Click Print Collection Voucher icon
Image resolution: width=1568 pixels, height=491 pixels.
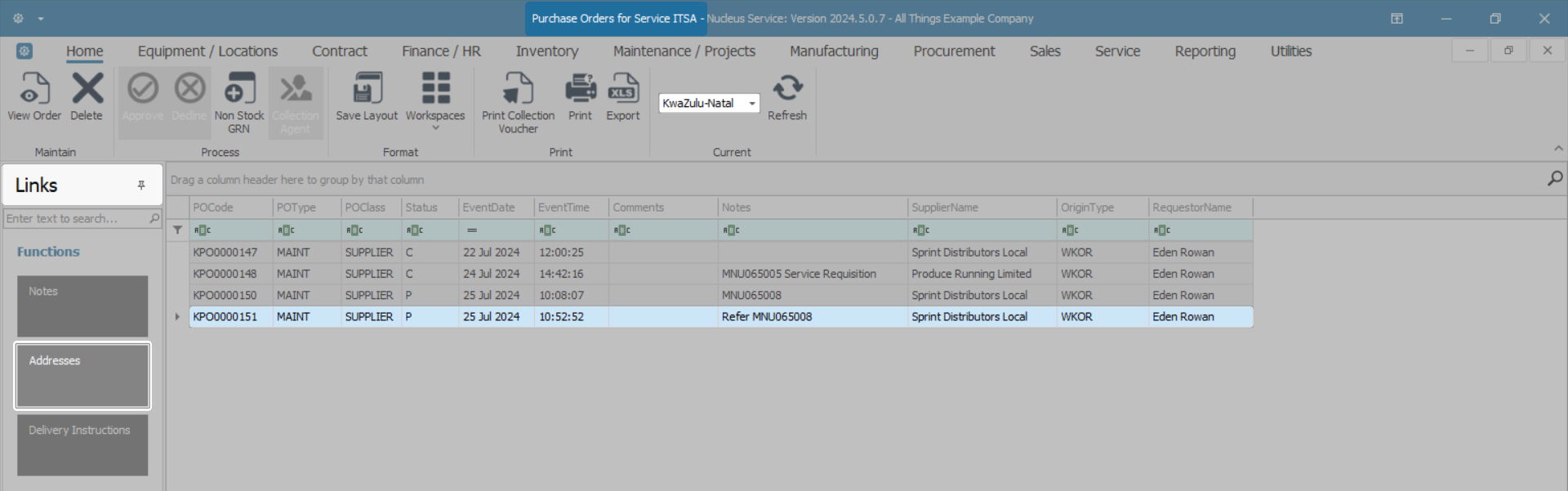(x=518, y=90)
